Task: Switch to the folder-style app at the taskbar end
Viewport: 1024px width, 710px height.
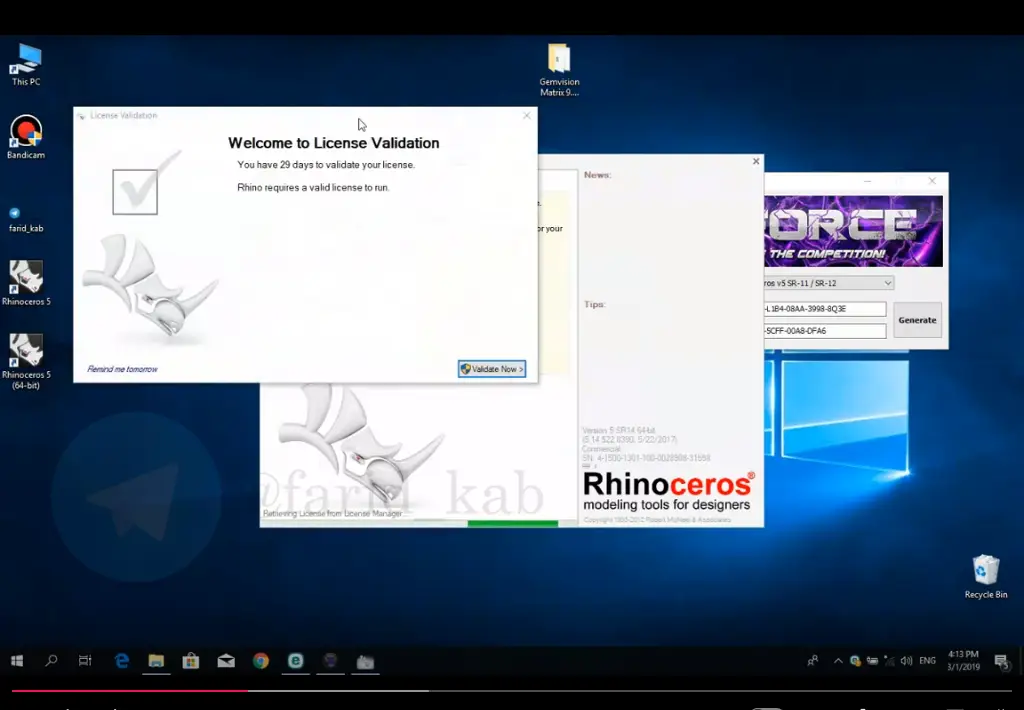Action: tap(365, 662)
